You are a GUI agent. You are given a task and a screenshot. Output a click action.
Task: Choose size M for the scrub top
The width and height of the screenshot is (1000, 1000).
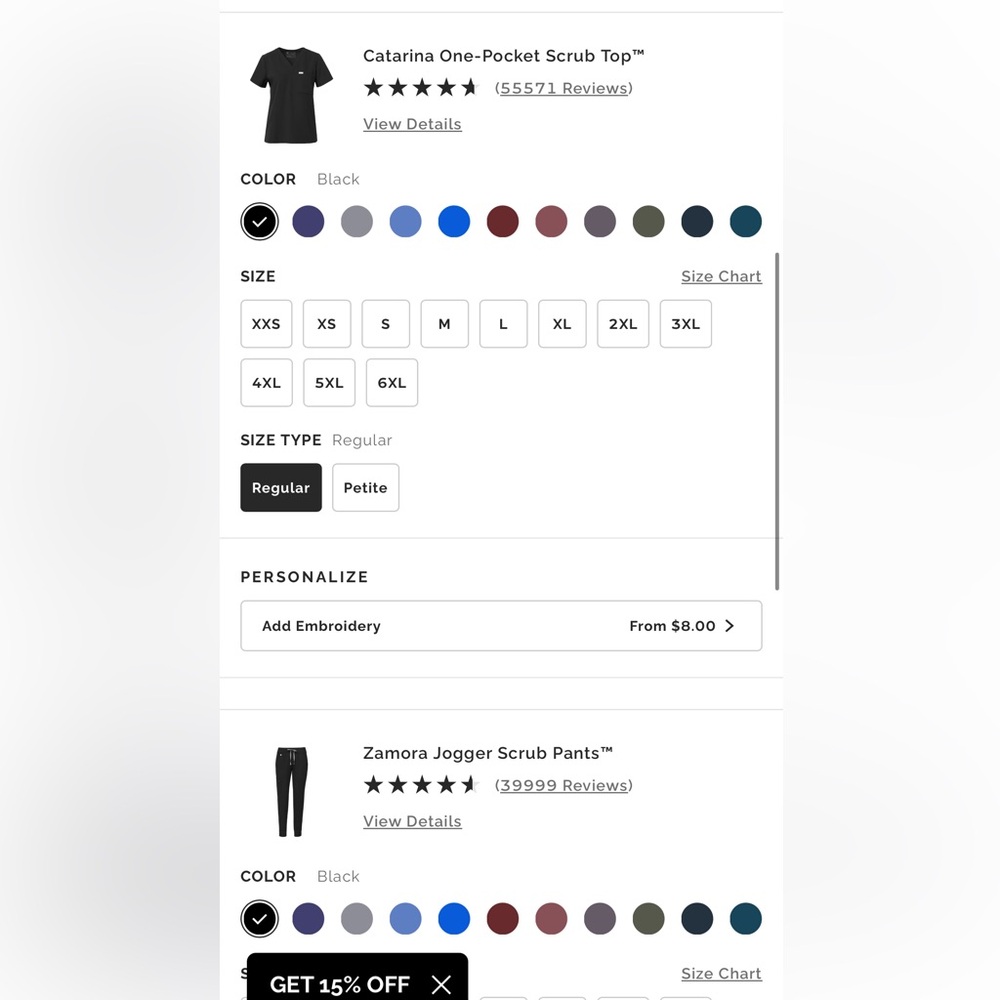[x=444, y=324]
